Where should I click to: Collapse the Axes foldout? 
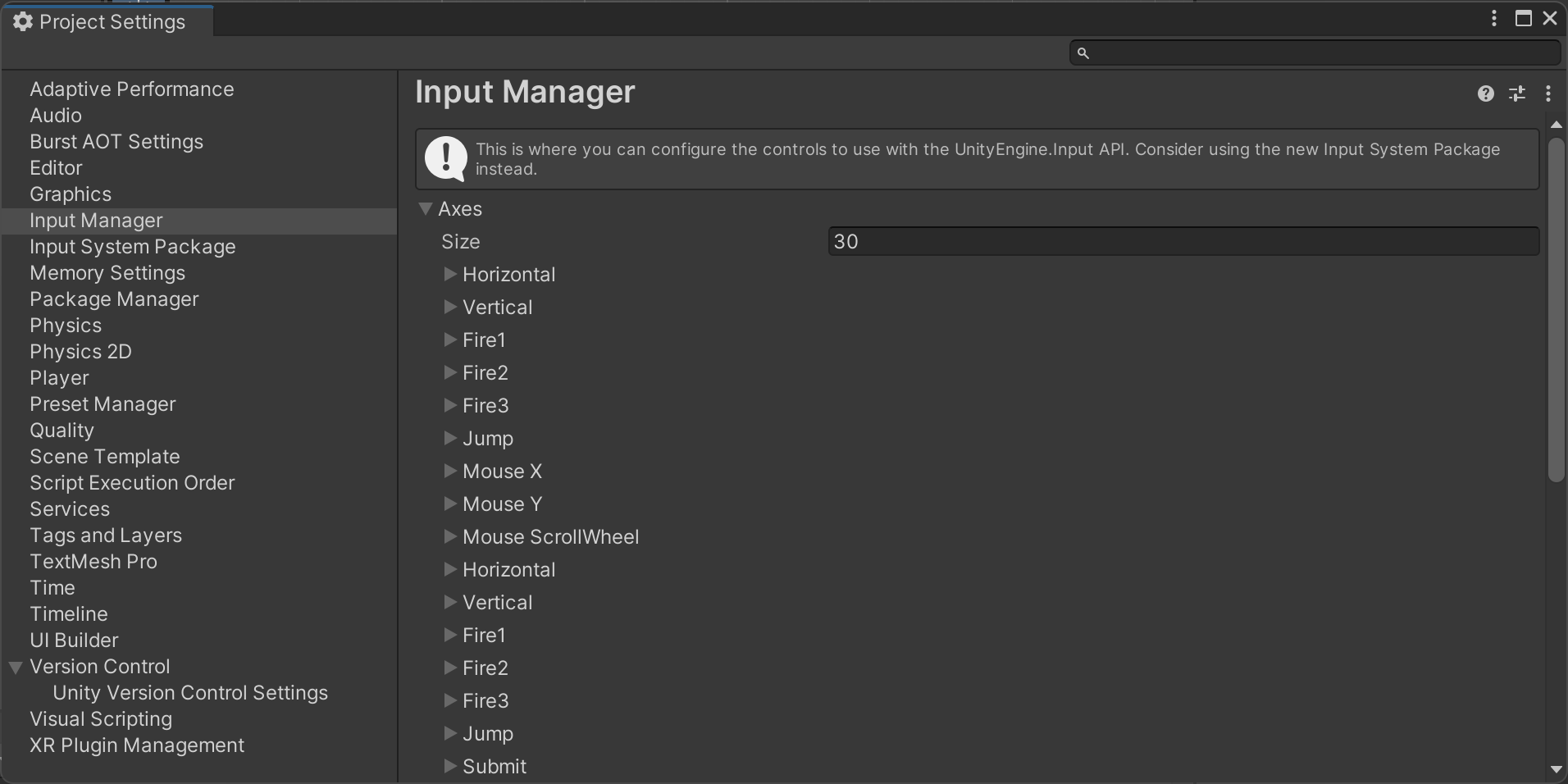click(x=426, y=208)
